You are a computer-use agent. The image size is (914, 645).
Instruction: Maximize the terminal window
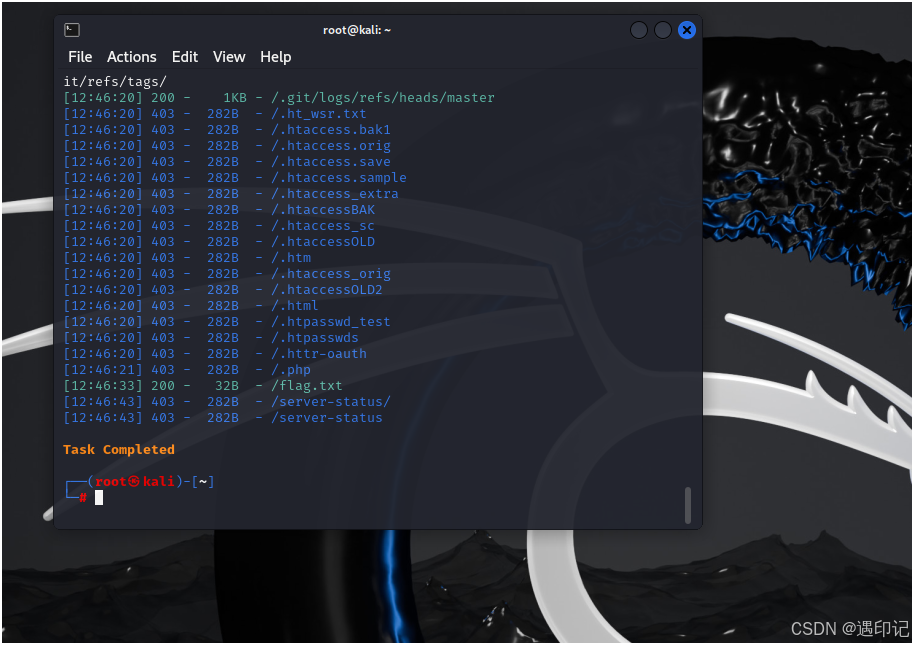[x=663, y=30]
